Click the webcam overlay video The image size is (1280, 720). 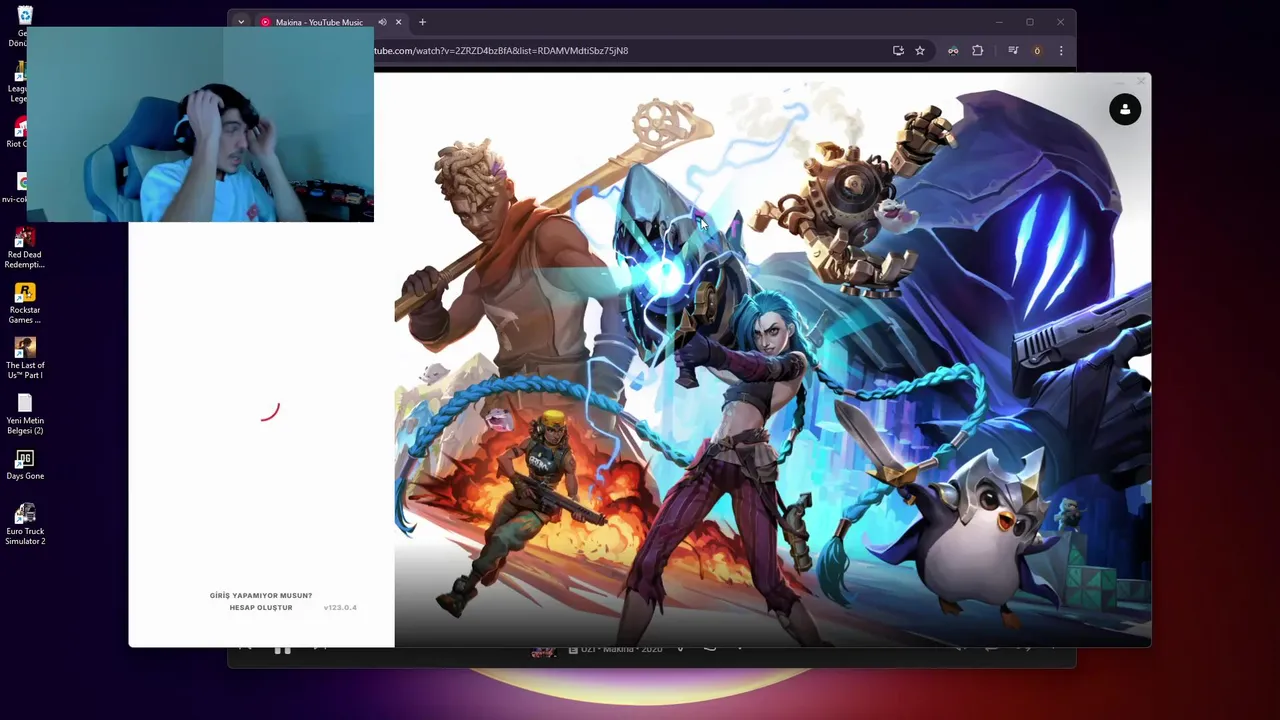pos(200,124)
